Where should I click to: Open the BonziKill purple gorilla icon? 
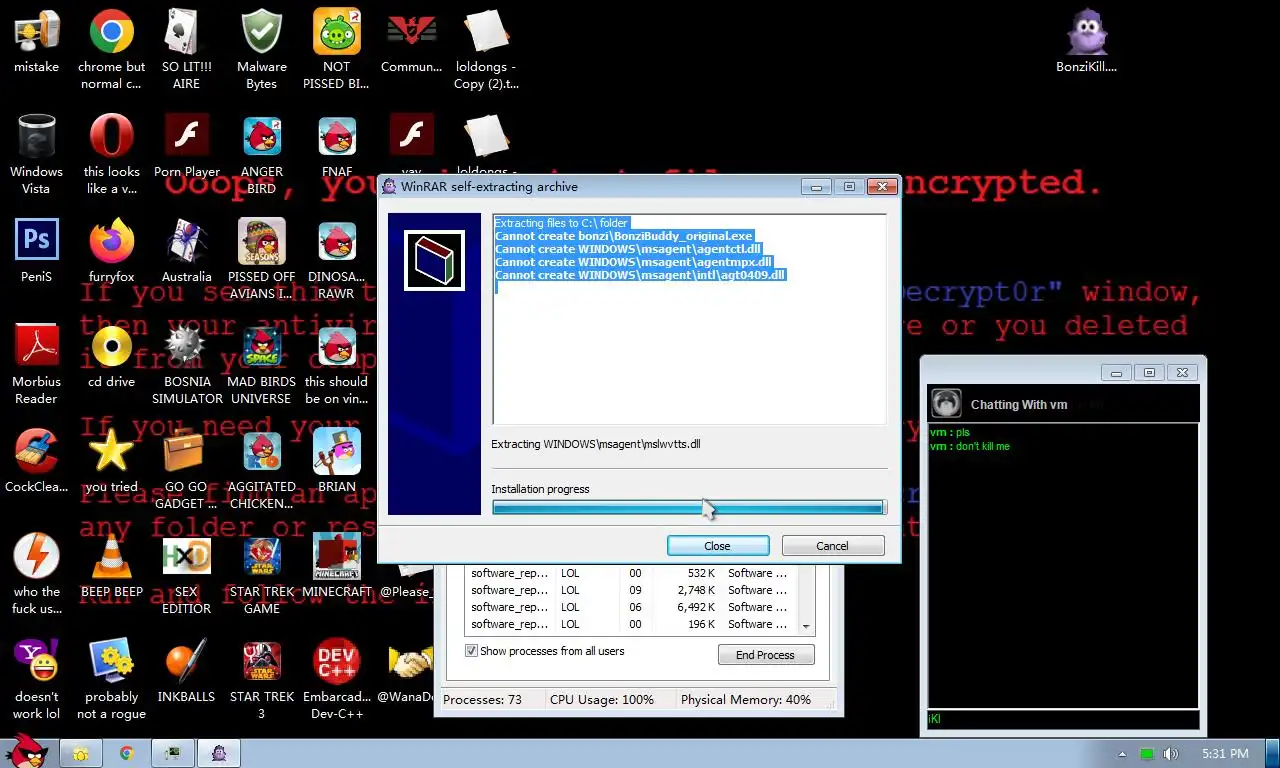1086,41
